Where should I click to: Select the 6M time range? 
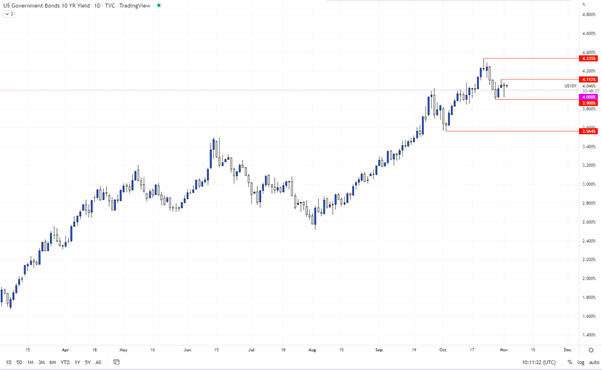(x=53, y=362)
